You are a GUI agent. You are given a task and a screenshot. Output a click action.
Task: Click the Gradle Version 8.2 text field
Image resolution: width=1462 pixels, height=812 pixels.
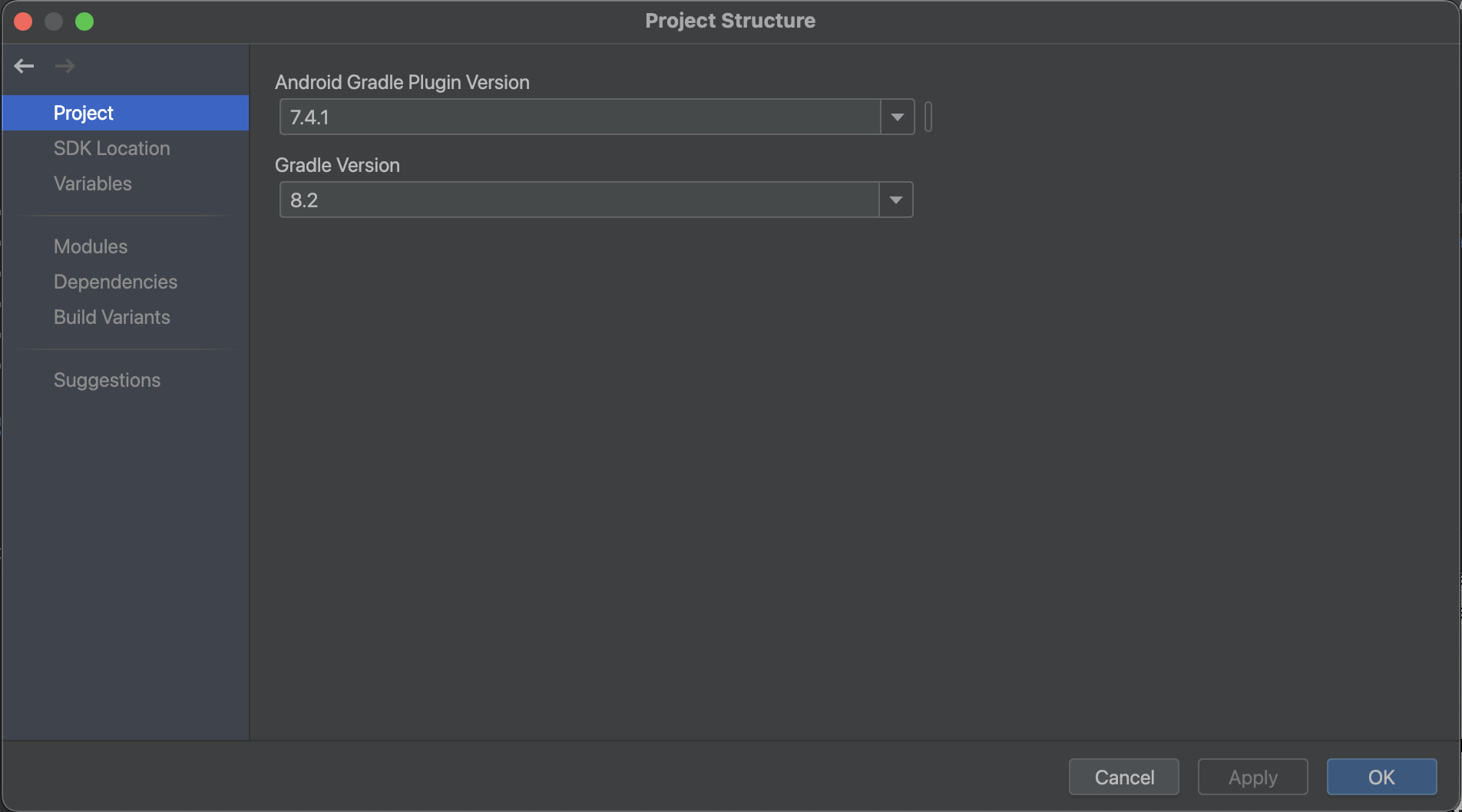580,200
